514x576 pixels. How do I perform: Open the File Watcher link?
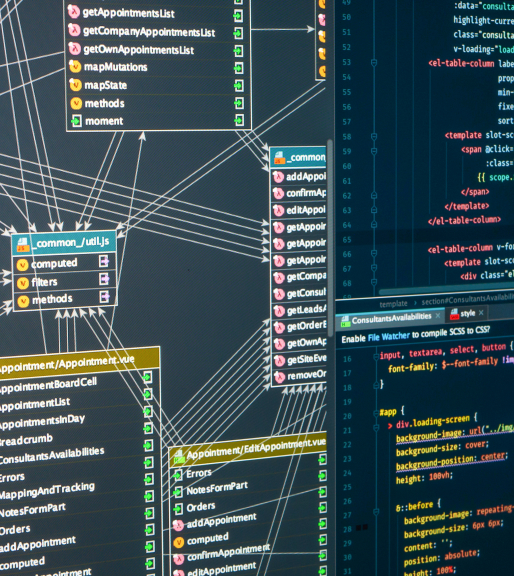coord(388,336)
